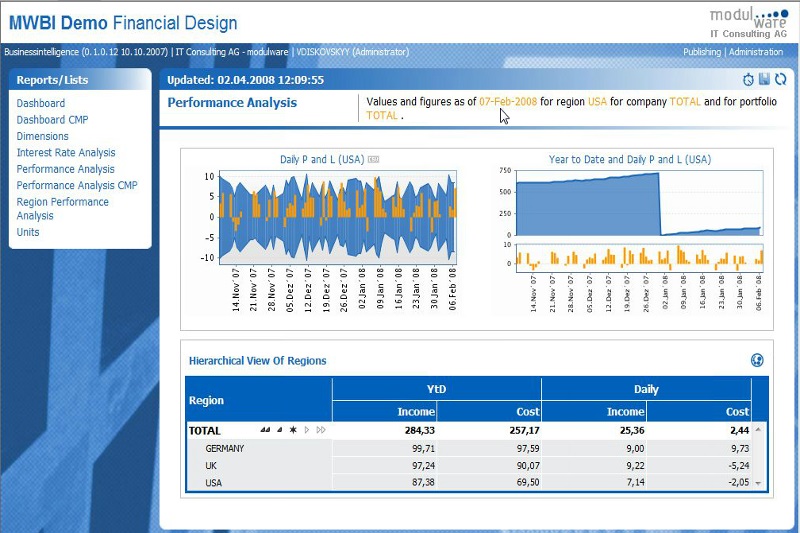Click the YtD Cost column header

[x=489, y=411]
